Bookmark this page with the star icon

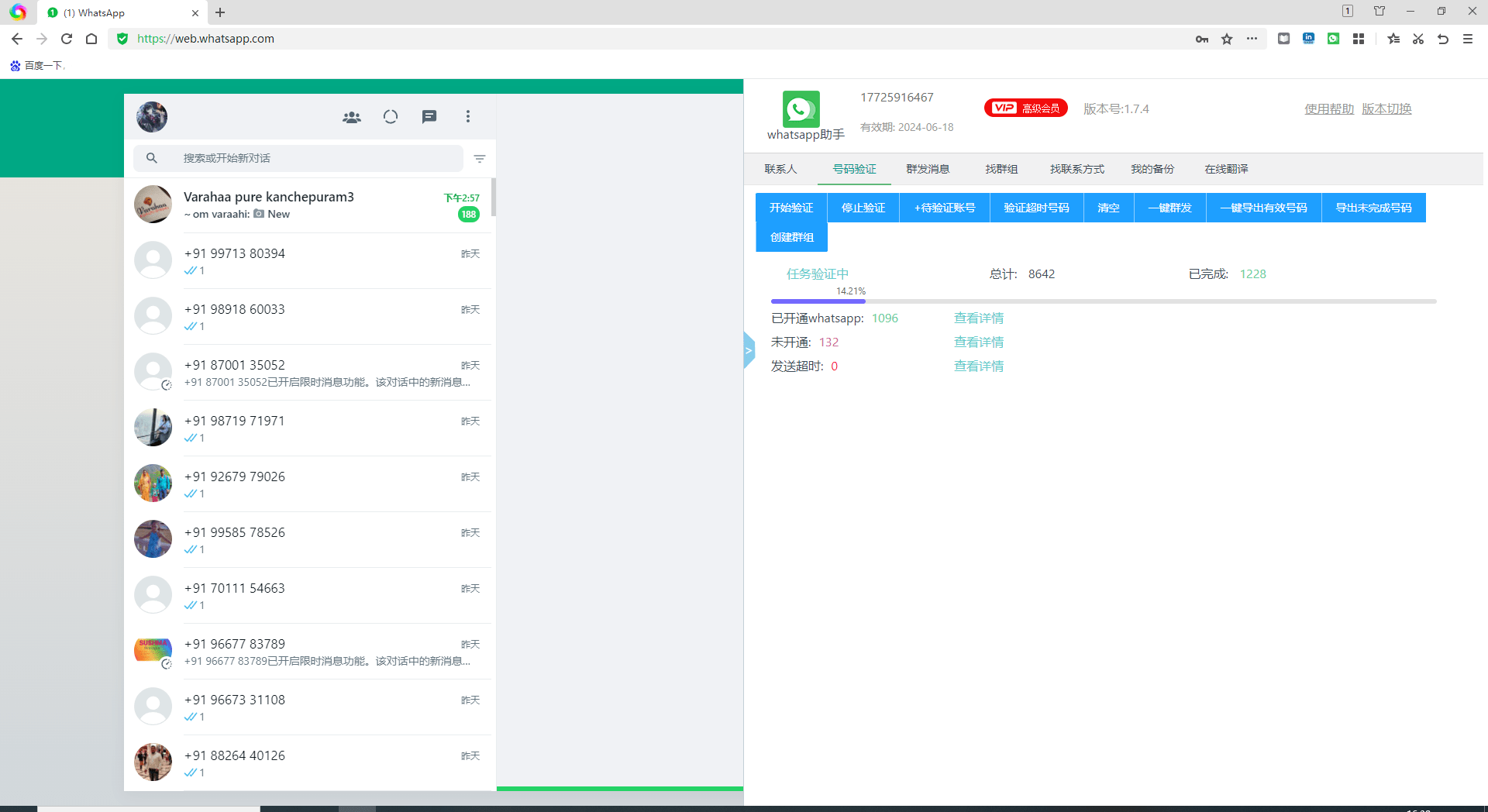tap(1227, 39)
